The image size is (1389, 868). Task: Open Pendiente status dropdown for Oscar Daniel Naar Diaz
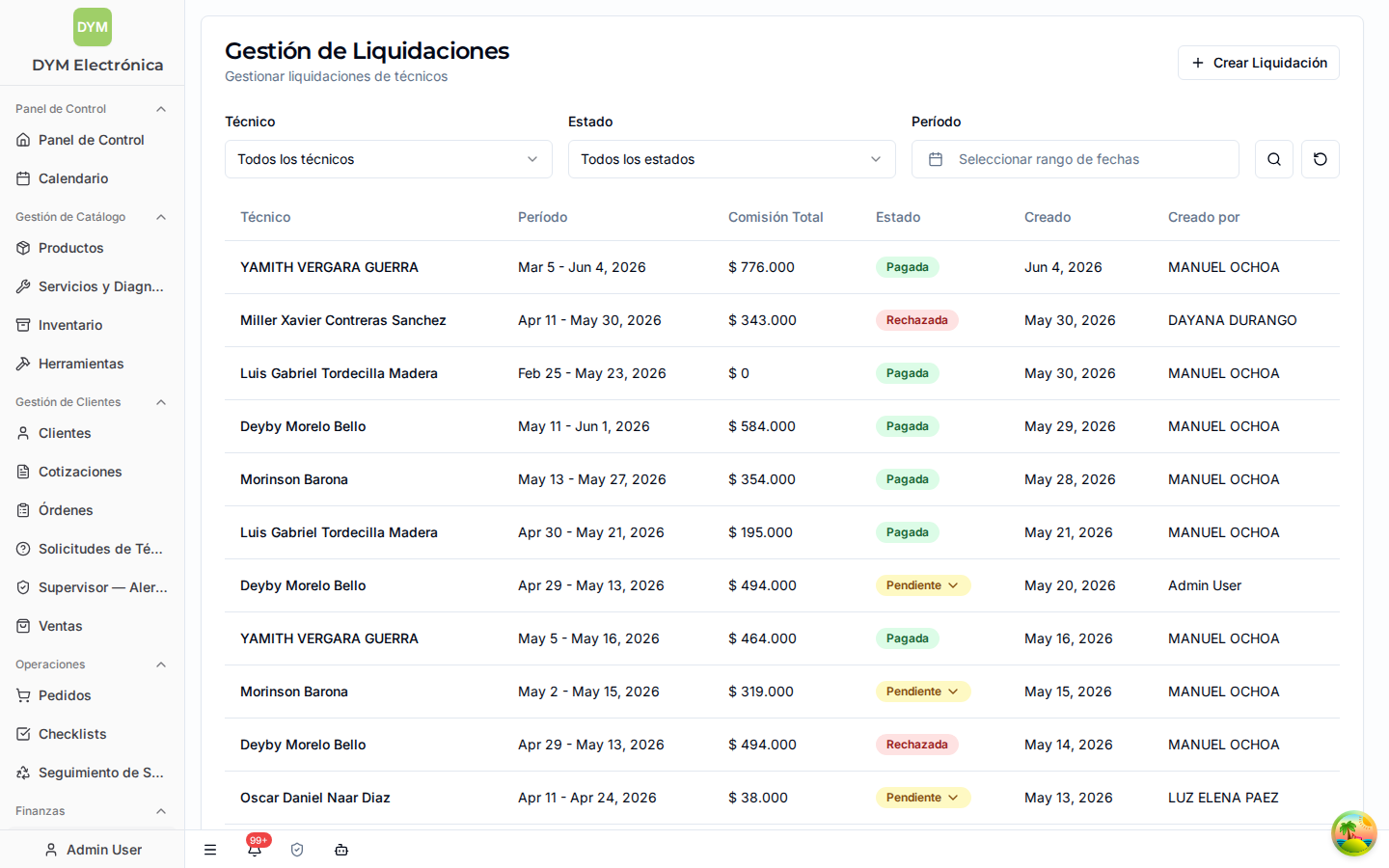tap(923, 798)
